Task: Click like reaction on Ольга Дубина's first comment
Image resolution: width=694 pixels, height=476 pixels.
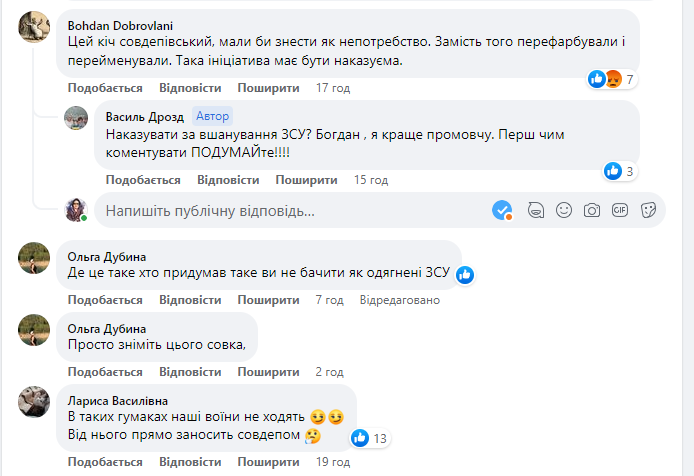Action: coord(465,274)
